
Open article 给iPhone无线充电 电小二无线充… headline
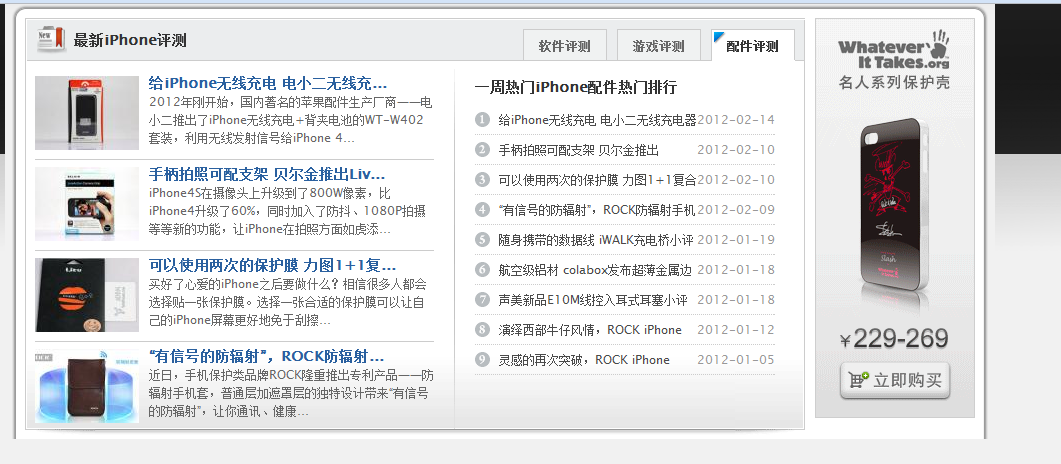(x=267, y=84)
